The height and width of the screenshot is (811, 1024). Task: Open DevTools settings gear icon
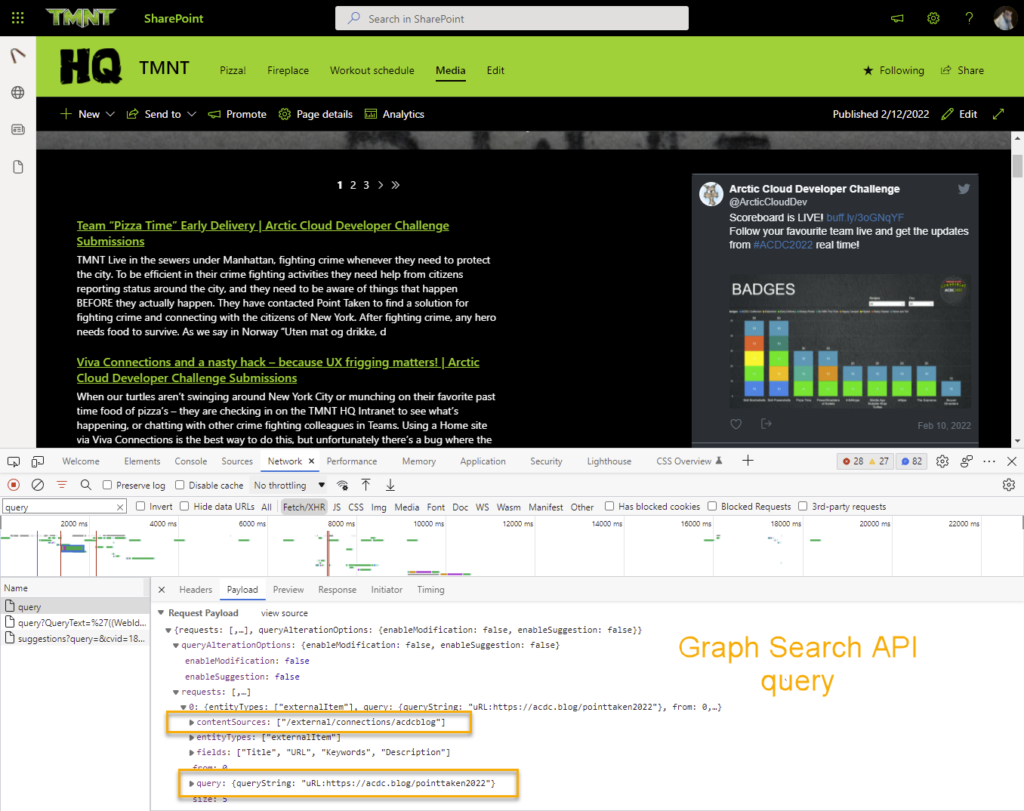[942, 462]
